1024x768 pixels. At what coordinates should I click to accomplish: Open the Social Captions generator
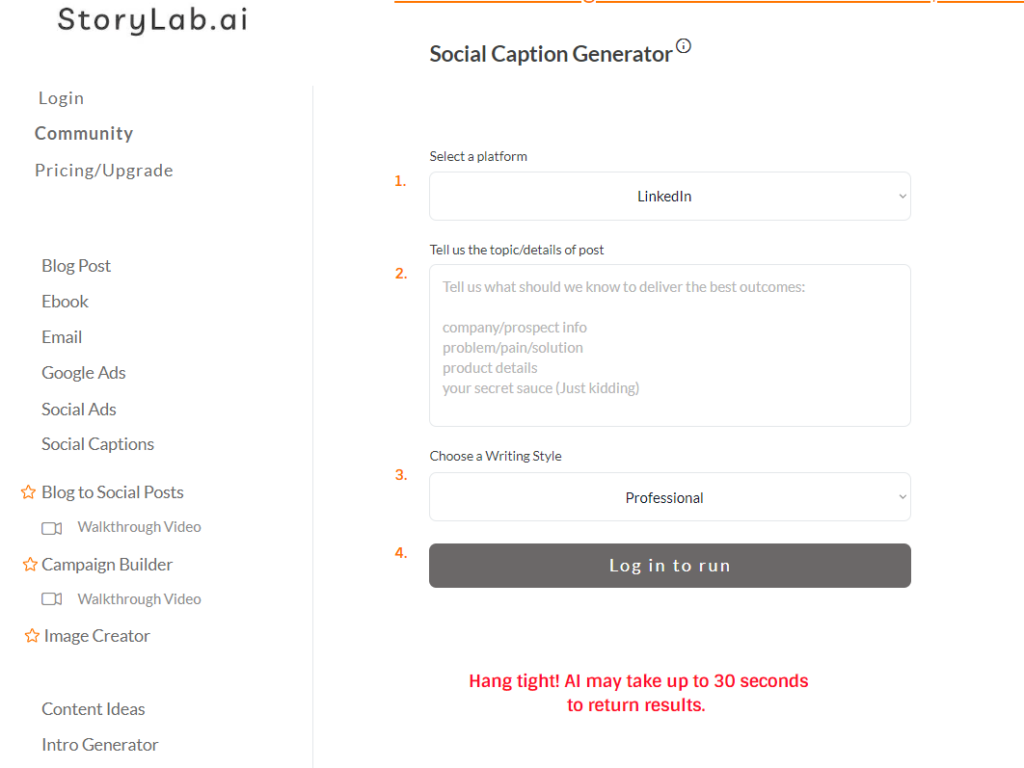pyautogui.click(x=97, y=444)
